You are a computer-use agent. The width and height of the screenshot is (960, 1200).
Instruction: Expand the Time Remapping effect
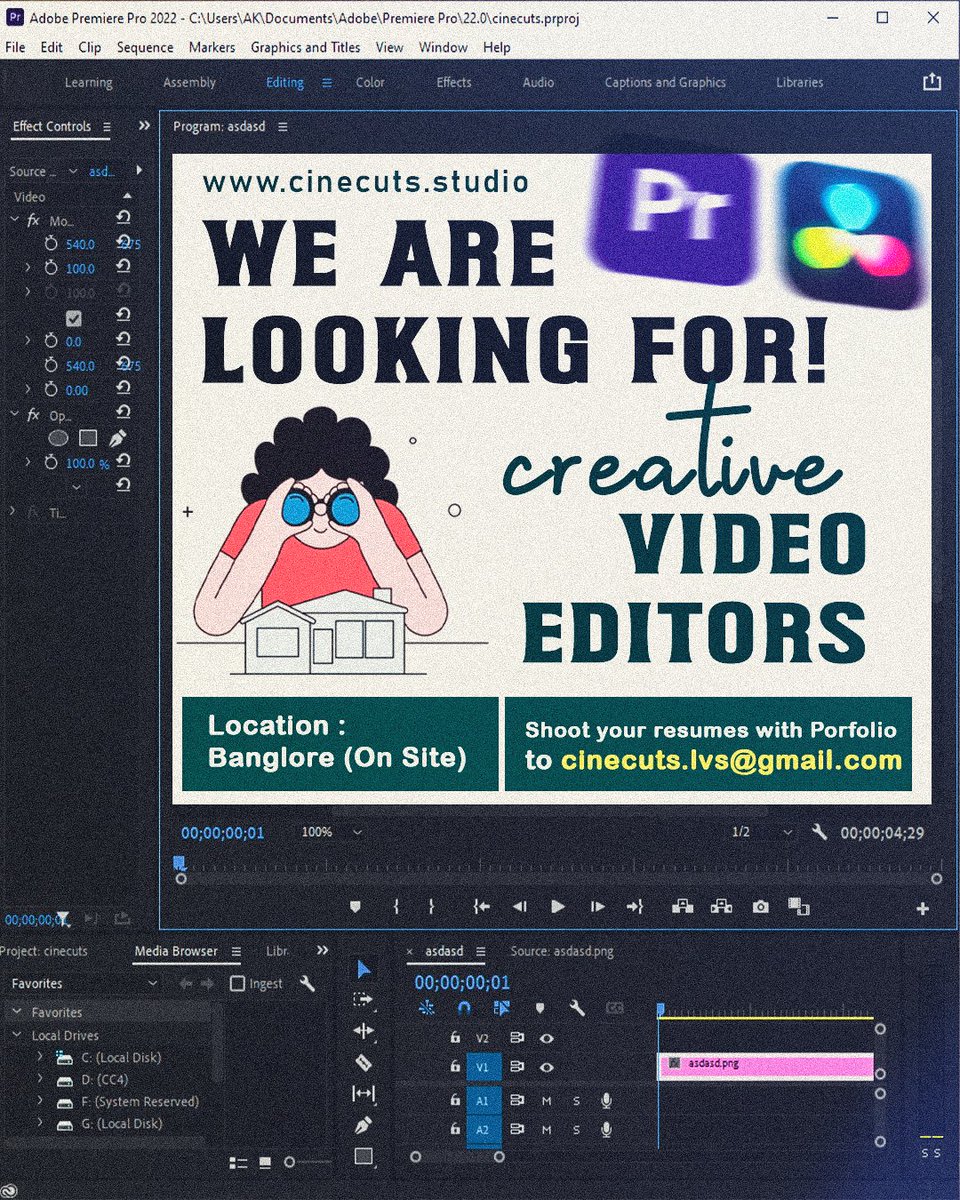14,511
